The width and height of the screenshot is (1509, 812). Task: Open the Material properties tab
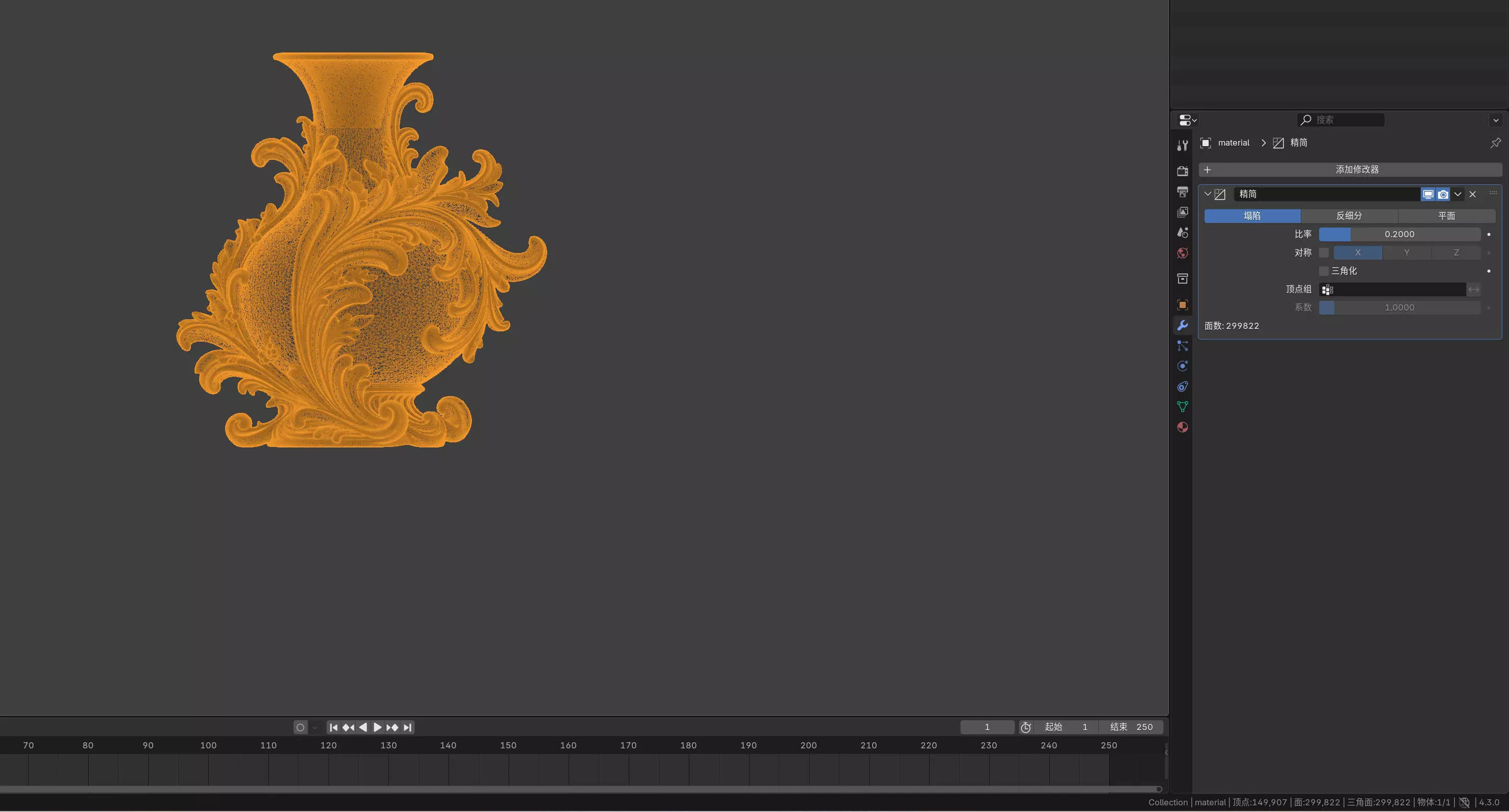point(1182,427)
